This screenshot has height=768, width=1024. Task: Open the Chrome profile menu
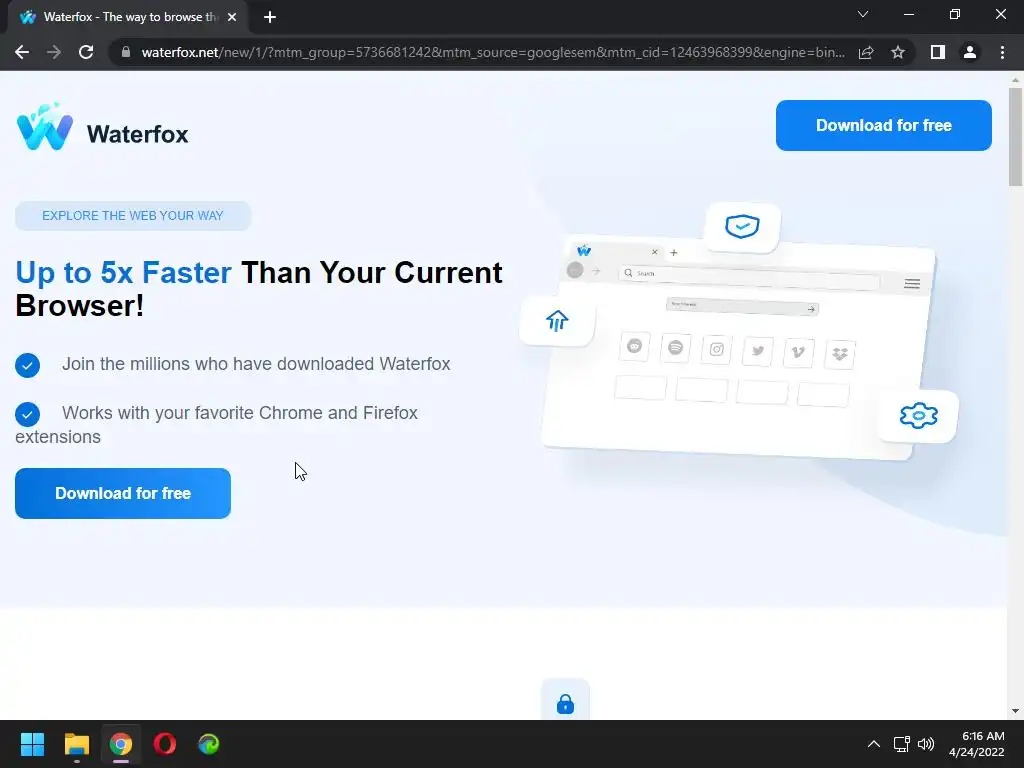[x=970, y=52]
